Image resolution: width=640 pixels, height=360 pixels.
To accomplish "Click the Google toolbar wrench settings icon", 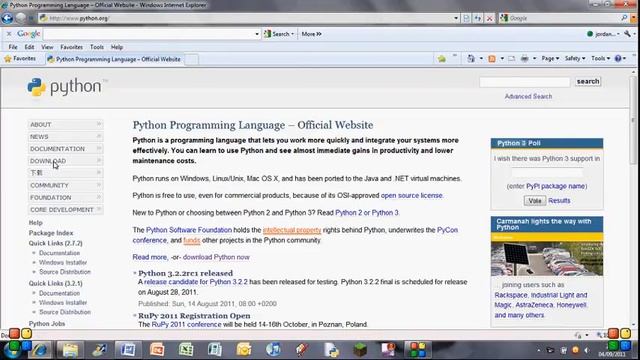I will 627,34.
